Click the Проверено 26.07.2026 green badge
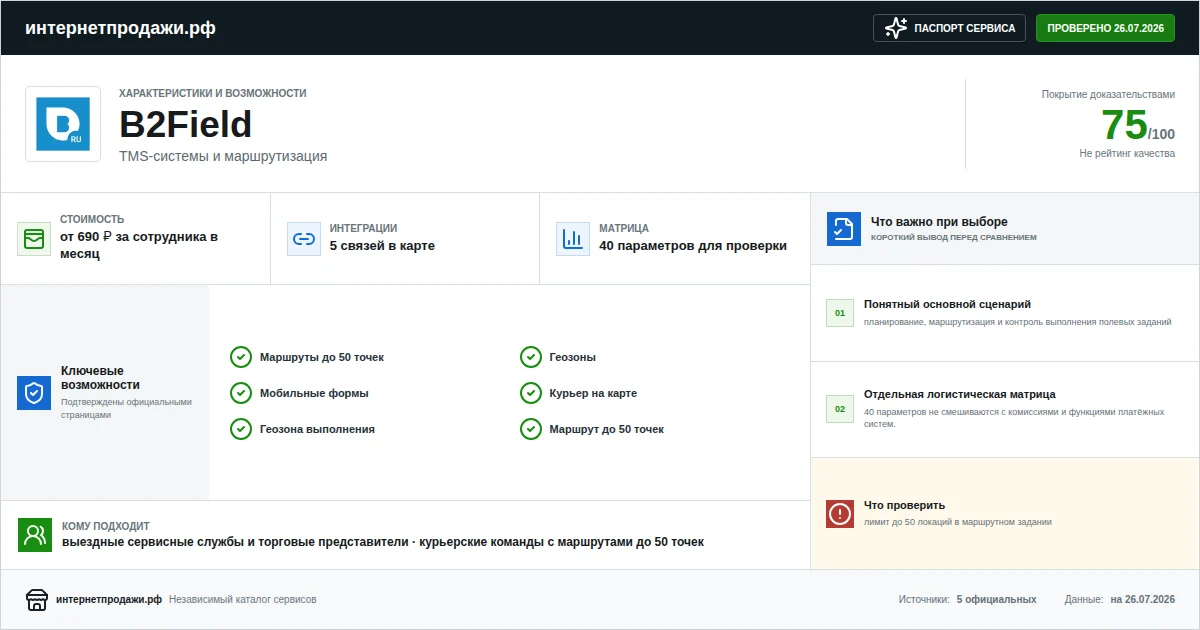Image resolution: width=1200 pixels, height=630 pixels. click(x=1105, y=28)
